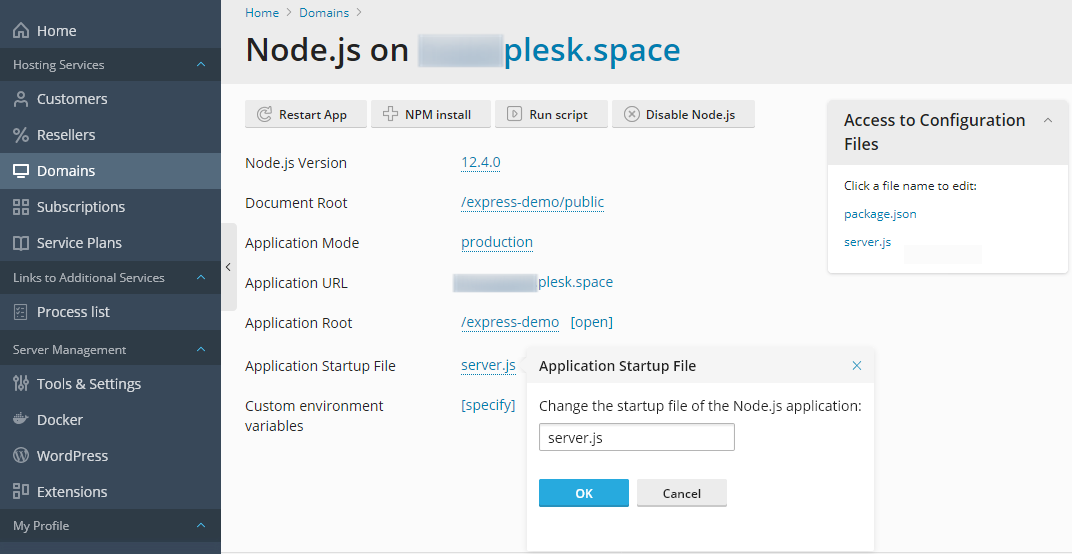Collapse the My Profile section
The height and width of the screenshot is (554, 1072).
[x=200, y=526]
